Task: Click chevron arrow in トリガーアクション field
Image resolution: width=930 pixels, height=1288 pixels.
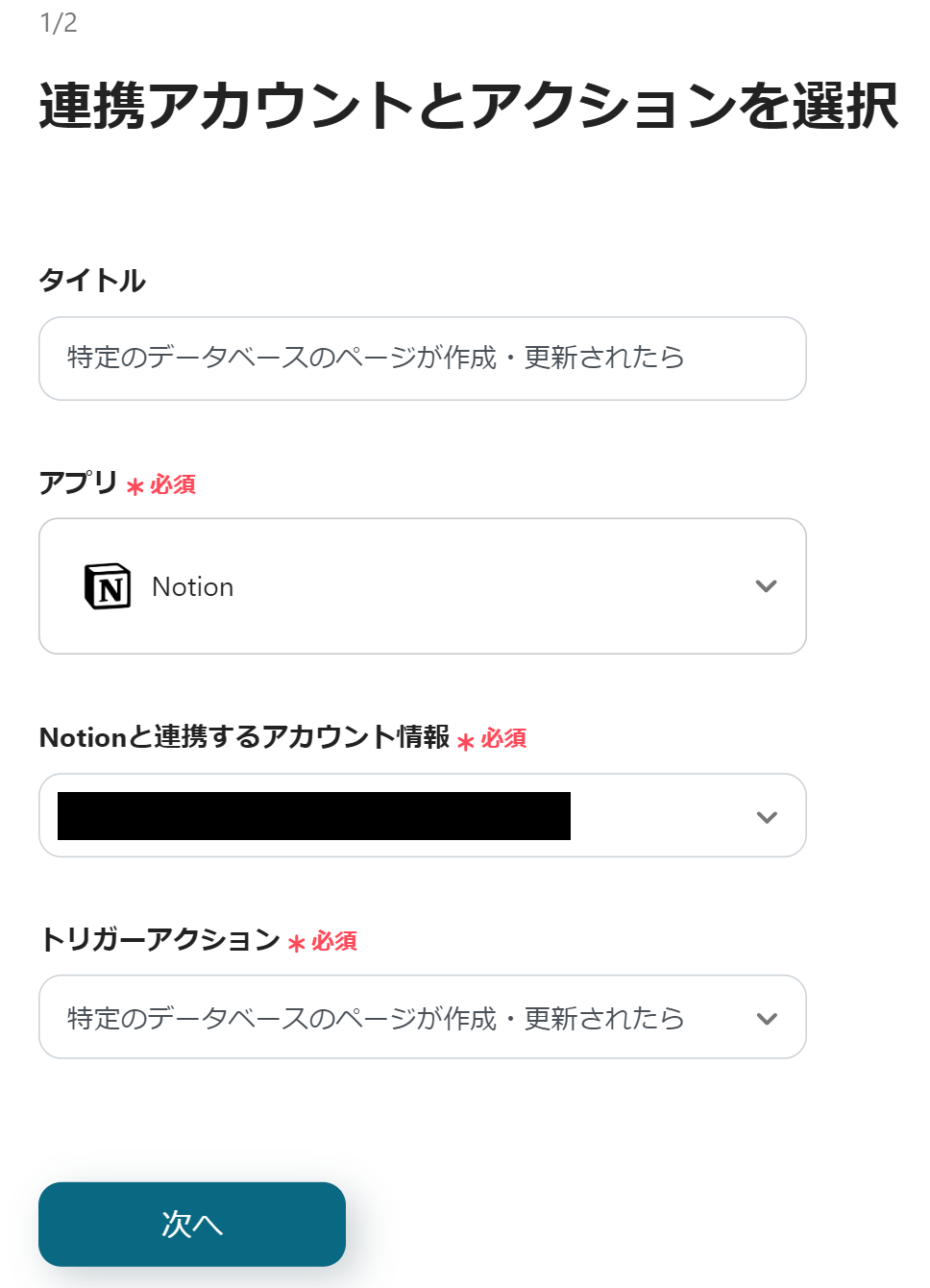Action: tap(766, 1019)
